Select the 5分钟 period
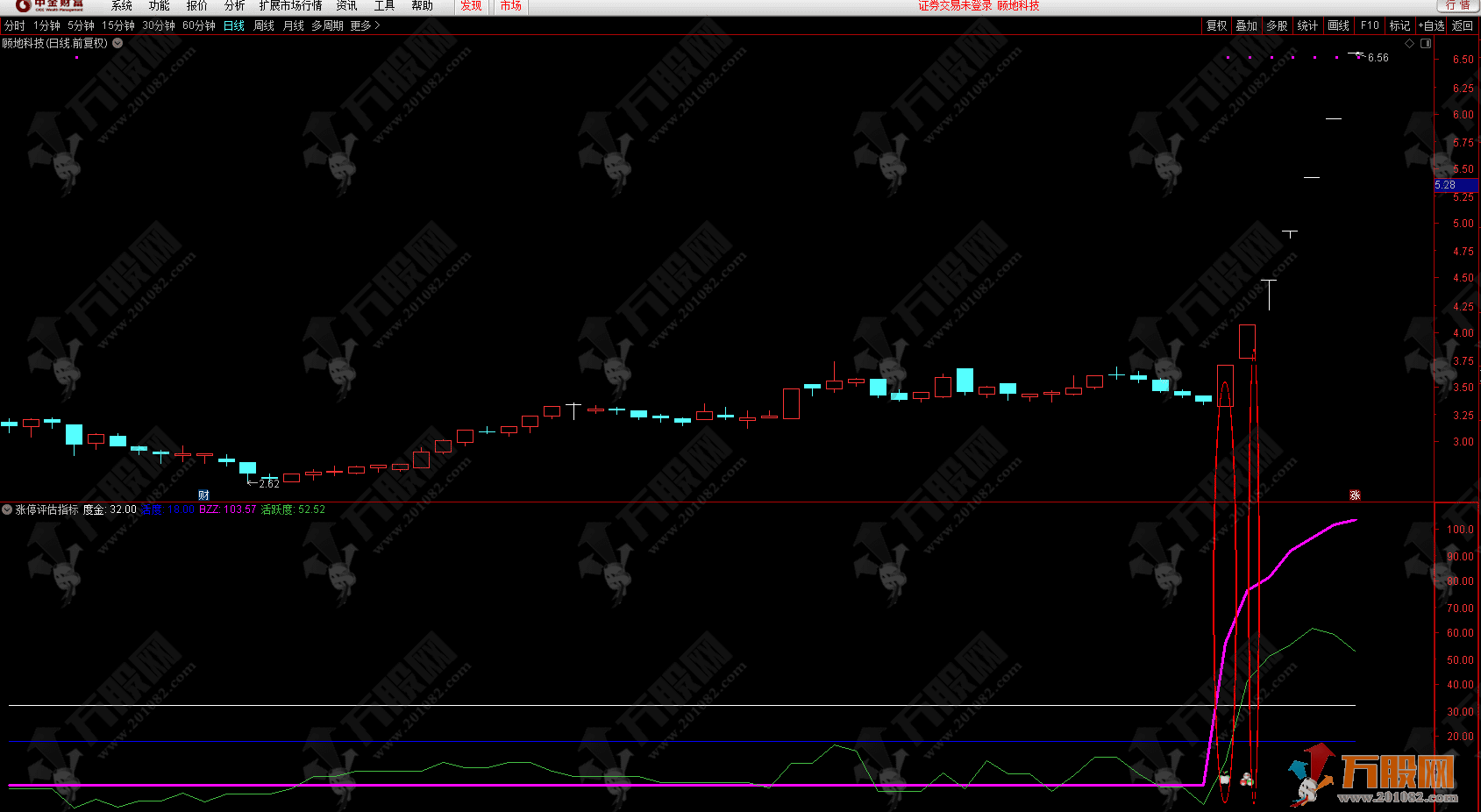Image resolution: width=1481 pixels, height=812 pixels. coord(81,25)
